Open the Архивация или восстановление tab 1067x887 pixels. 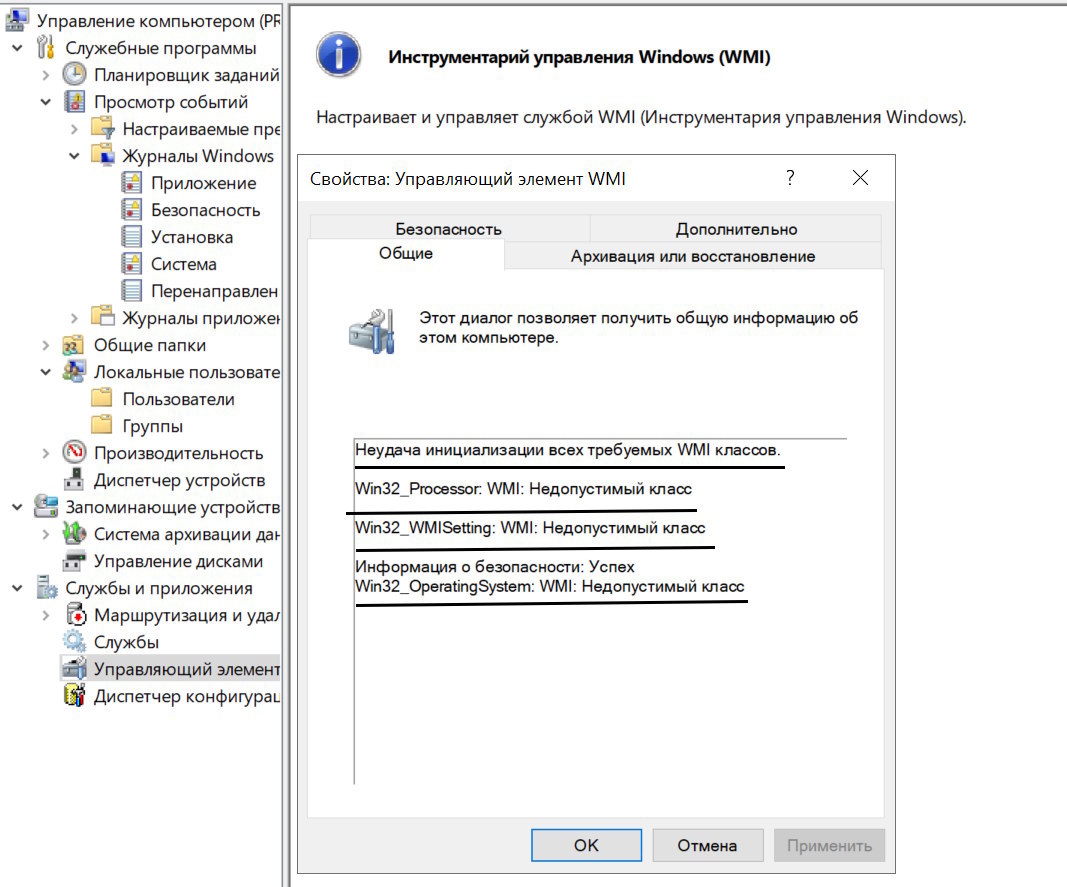coord(692,256)
